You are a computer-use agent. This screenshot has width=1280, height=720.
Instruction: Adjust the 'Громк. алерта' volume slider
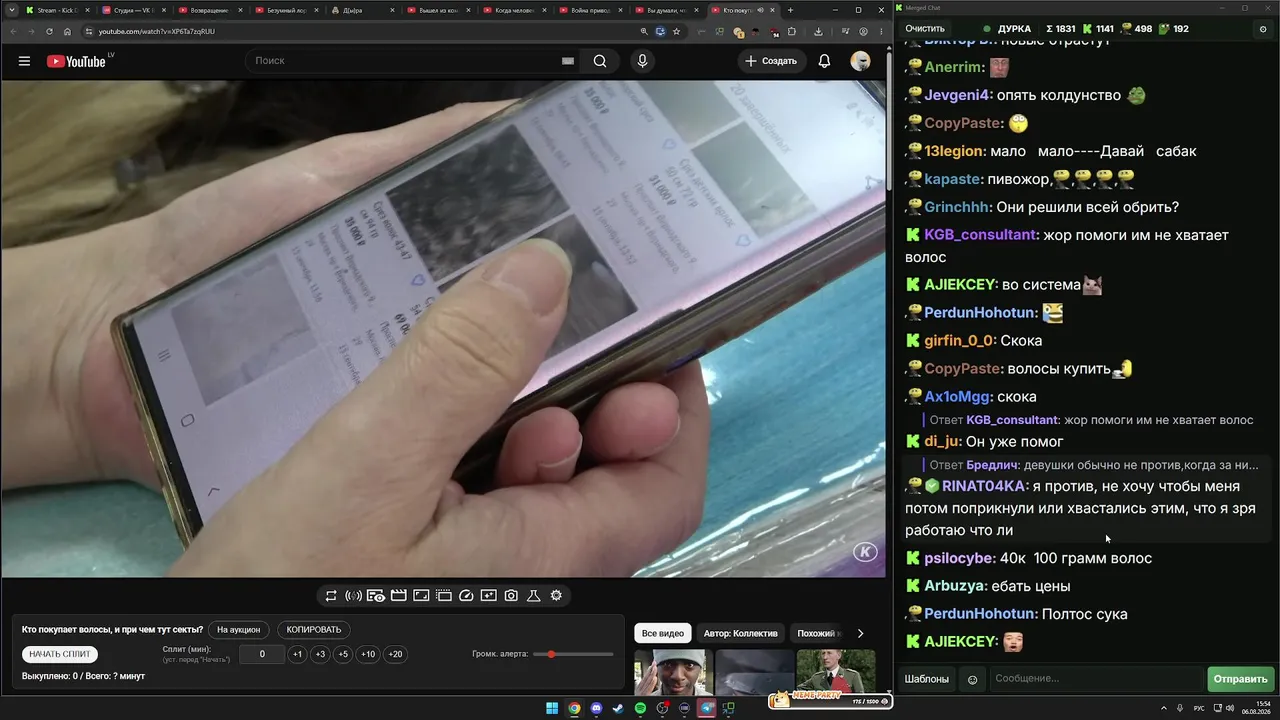574,654
